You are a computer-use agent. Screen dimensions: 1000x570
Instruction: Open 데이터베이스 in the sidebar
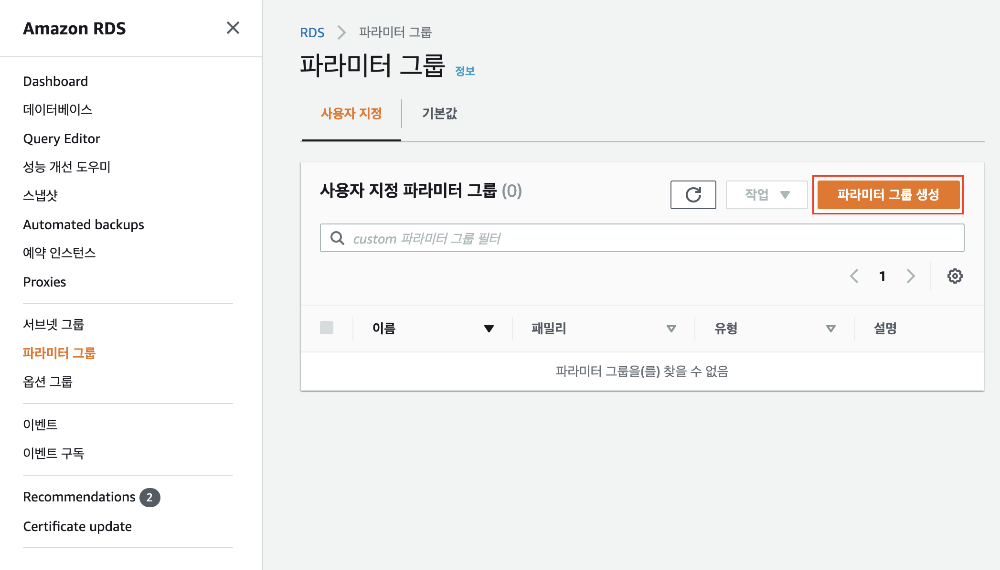pos(57,110)
